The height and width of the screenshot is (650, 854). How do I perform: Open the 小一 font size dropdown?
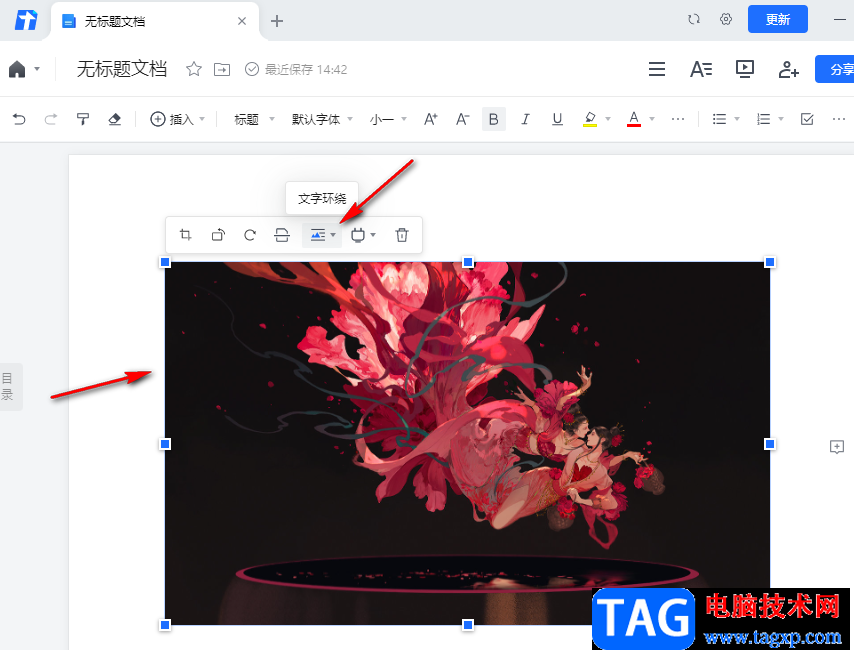(388, 119)
